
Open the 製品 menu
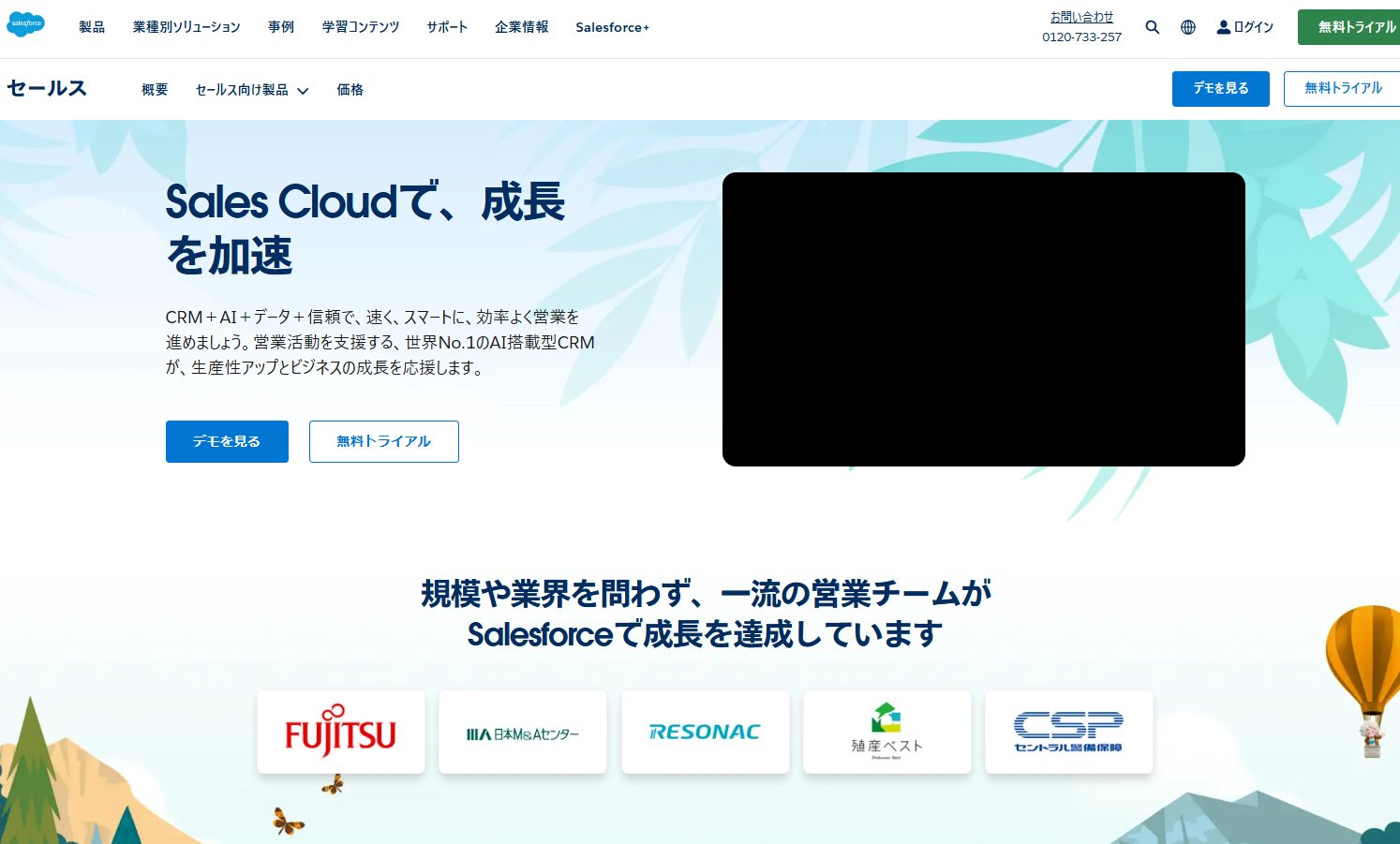coord(92,27)
